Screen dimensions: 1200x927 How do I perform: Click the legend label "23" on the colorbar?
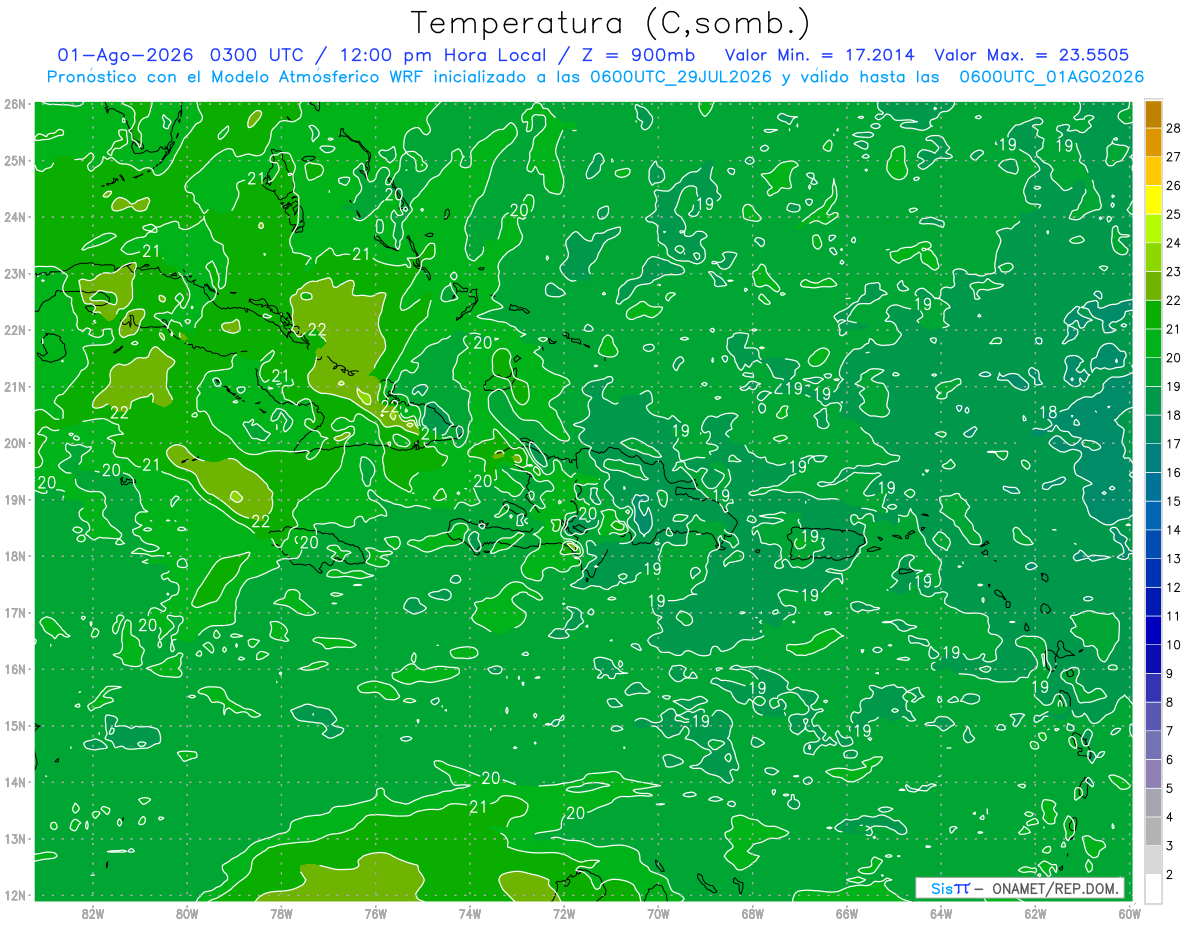click(1175, 271)
